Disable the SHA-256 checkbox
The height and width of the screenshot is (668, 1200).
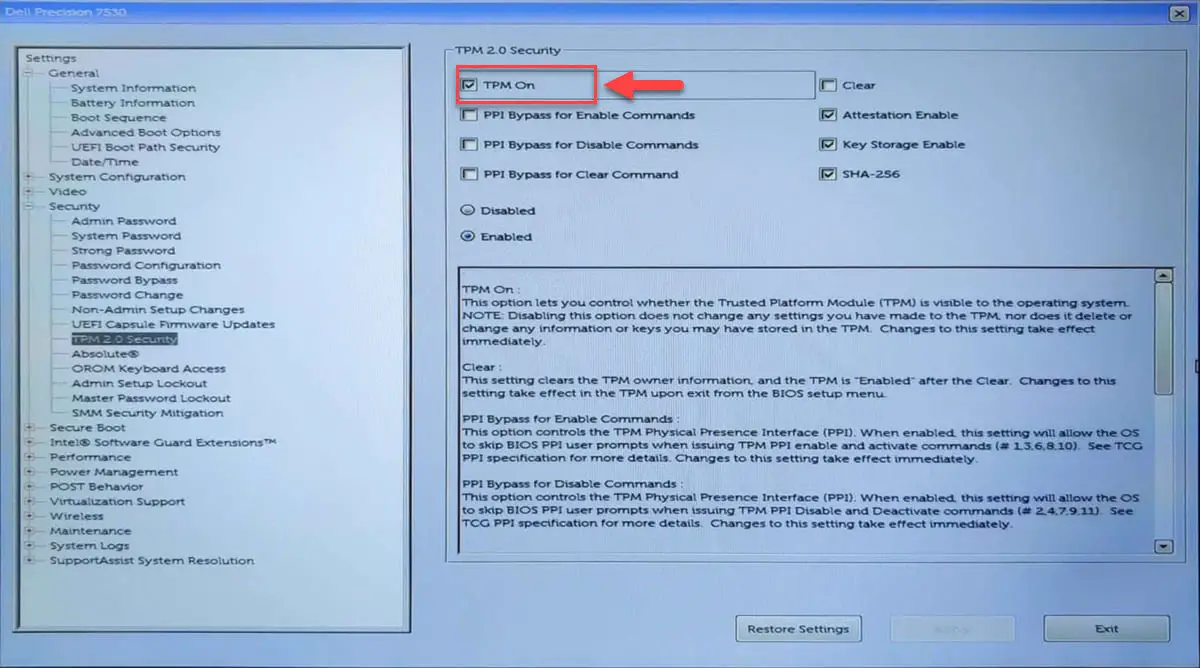pos(829,173)
